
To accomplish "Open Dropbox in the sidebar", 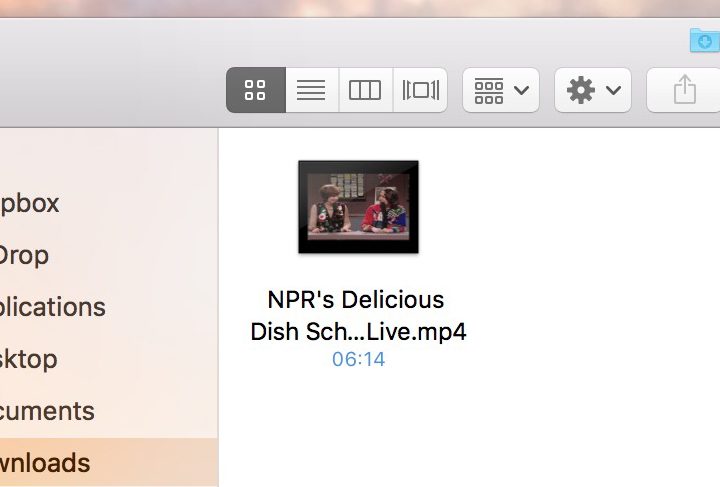I will pyautogui.click(x=109, y=203).
